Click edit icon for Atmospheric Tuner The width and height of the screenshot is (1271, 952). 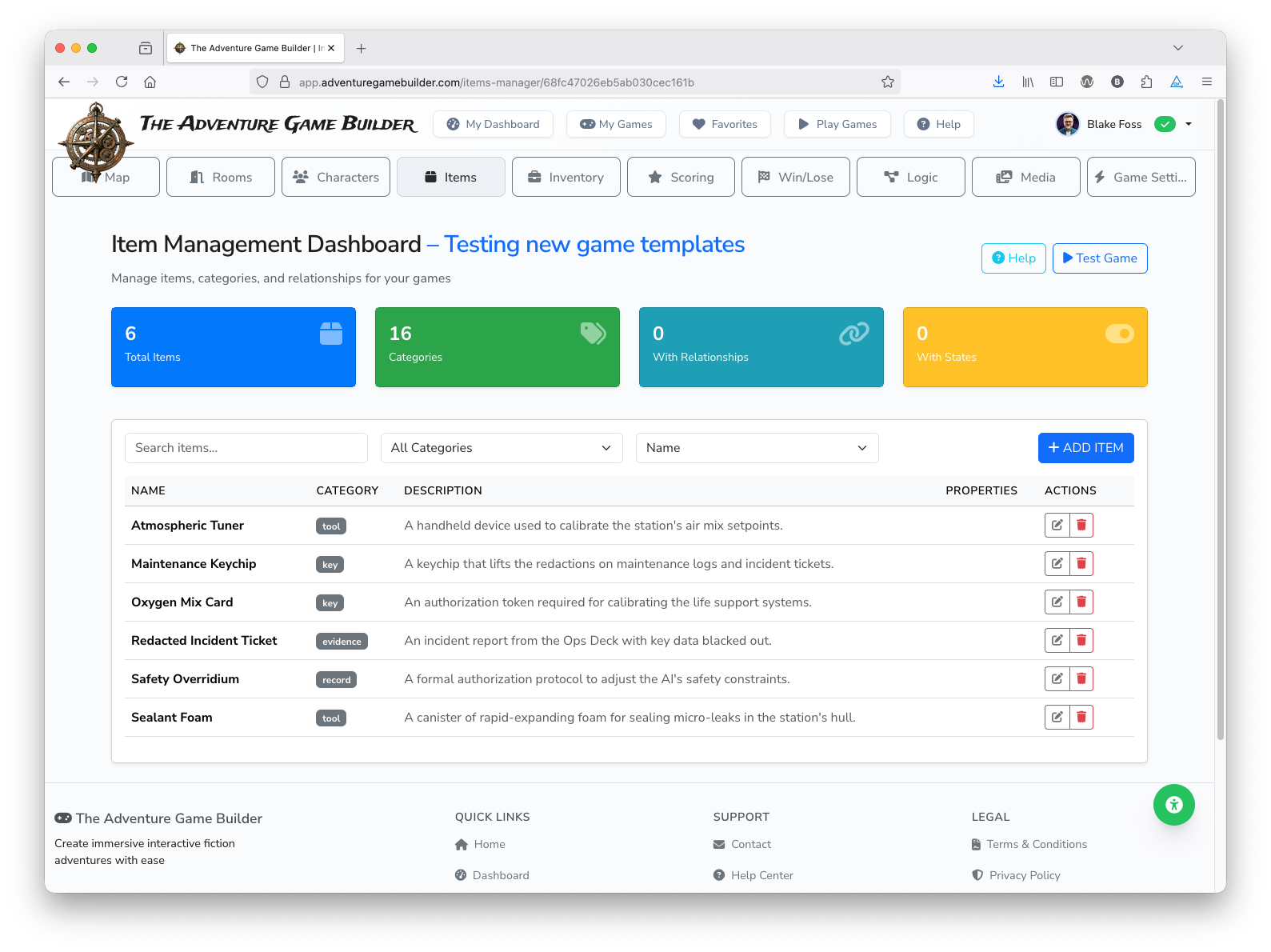pos(1057,526)
